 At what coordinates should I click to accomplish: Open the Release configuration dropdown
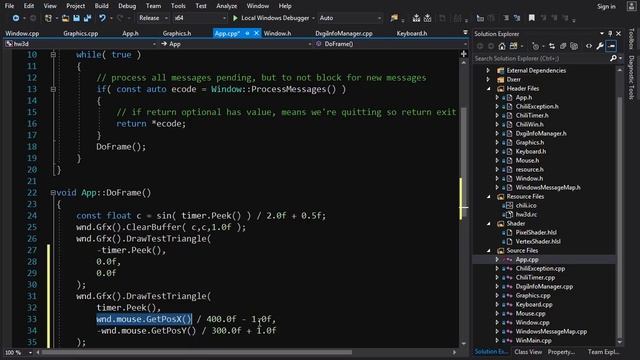pyautogui.click(x=153, y=18)
